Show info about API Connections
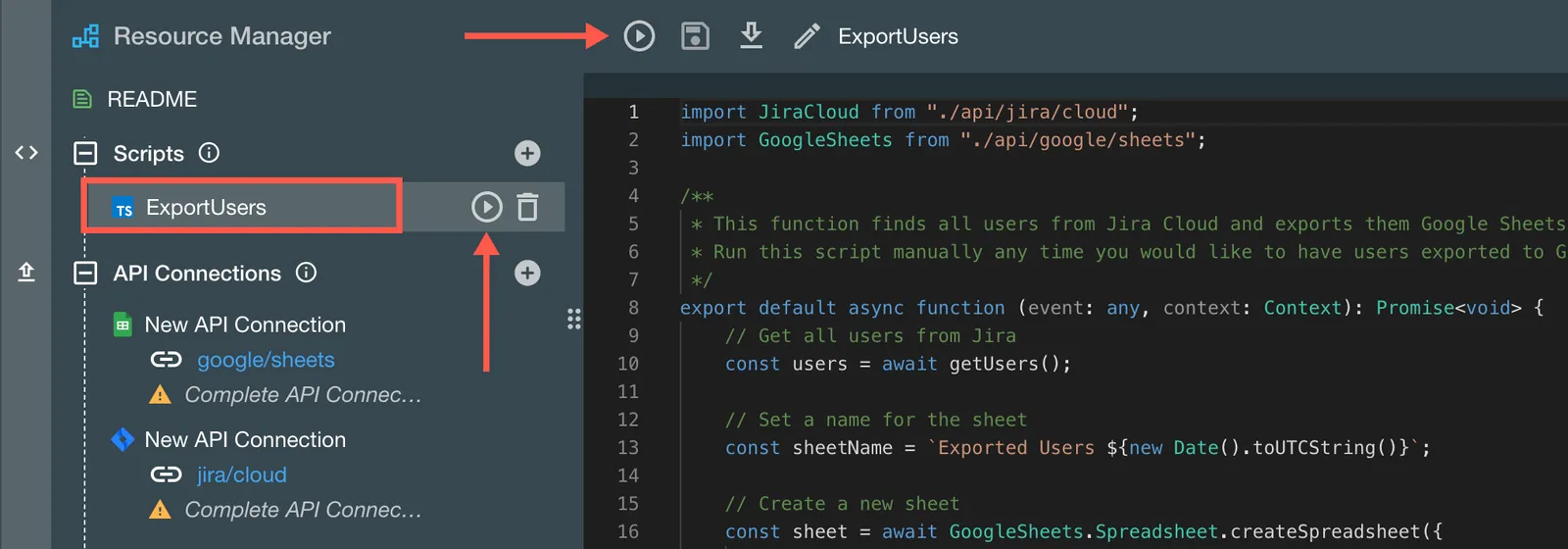 pos(306,273)
